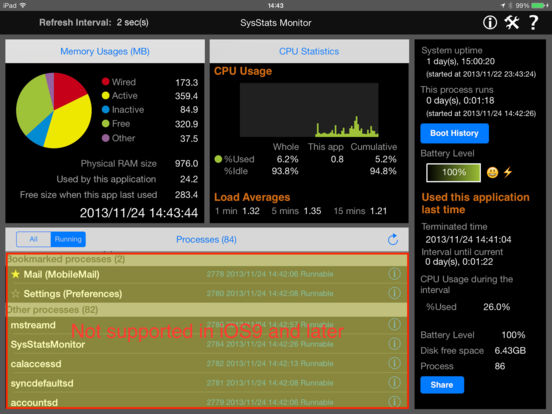
Task: Click the Boot History button
Action: [x=454, y=133]
